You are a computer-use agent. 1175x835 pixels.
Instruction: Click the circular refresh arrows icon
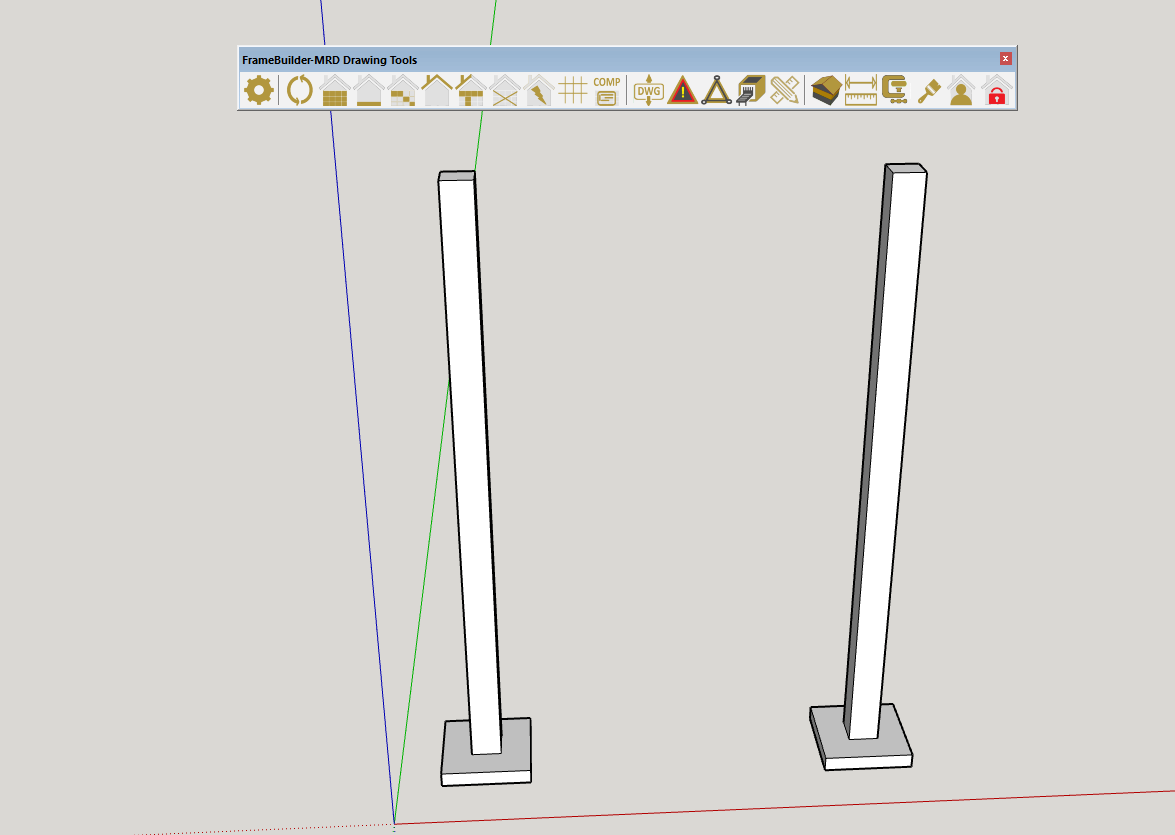tap(300, 90)
